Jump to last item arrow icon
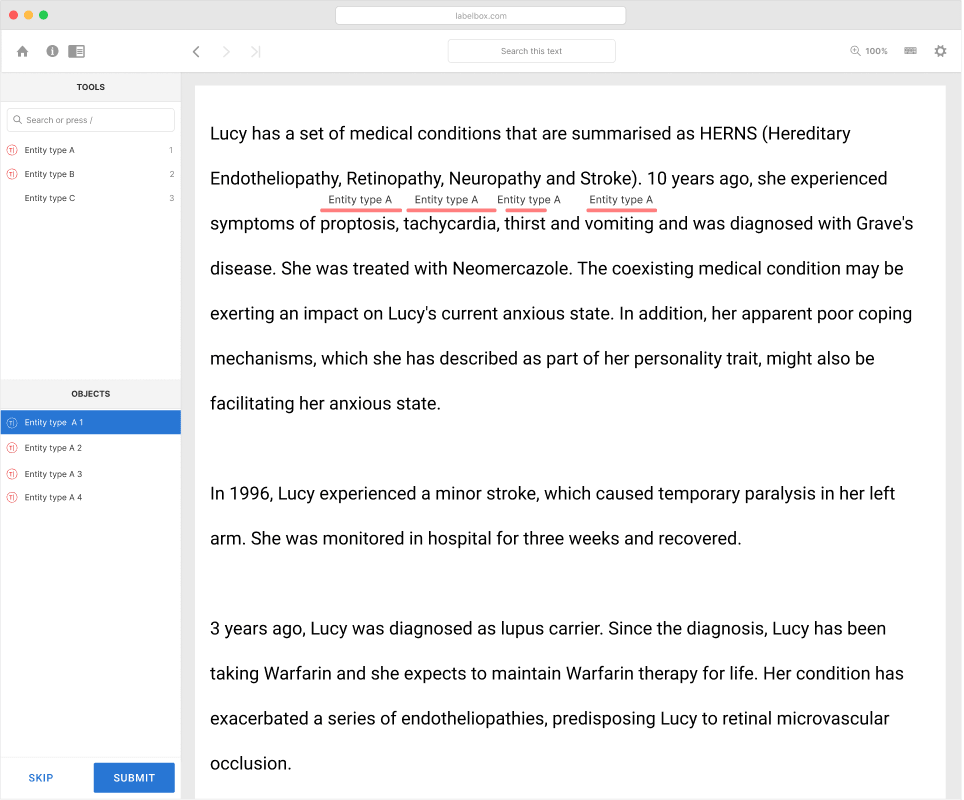 (256, 52)
